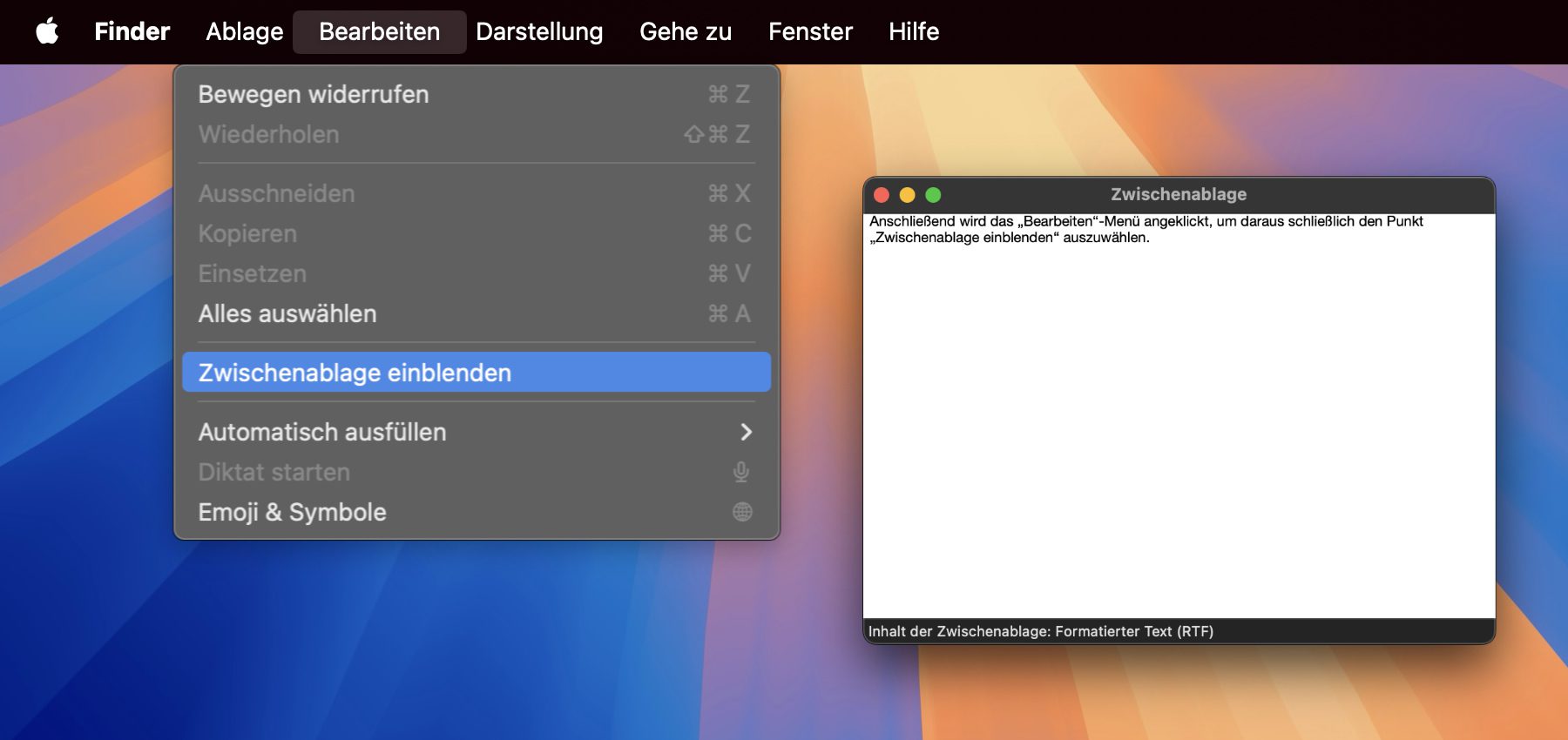The width and height of the screenshot is (1568, 740).
Task: Select the Einsetzen menu entry
Action: point(252,273)
